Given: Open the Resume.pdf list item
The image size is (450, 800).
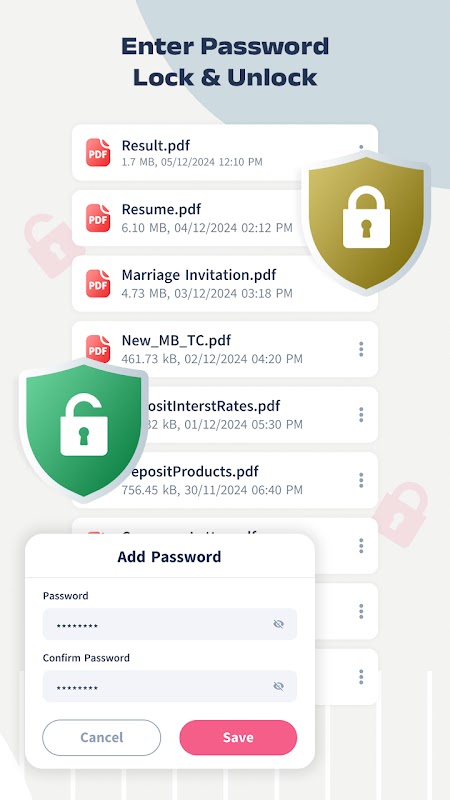Looking at the screenshot, I should click(x=225, y=218).
